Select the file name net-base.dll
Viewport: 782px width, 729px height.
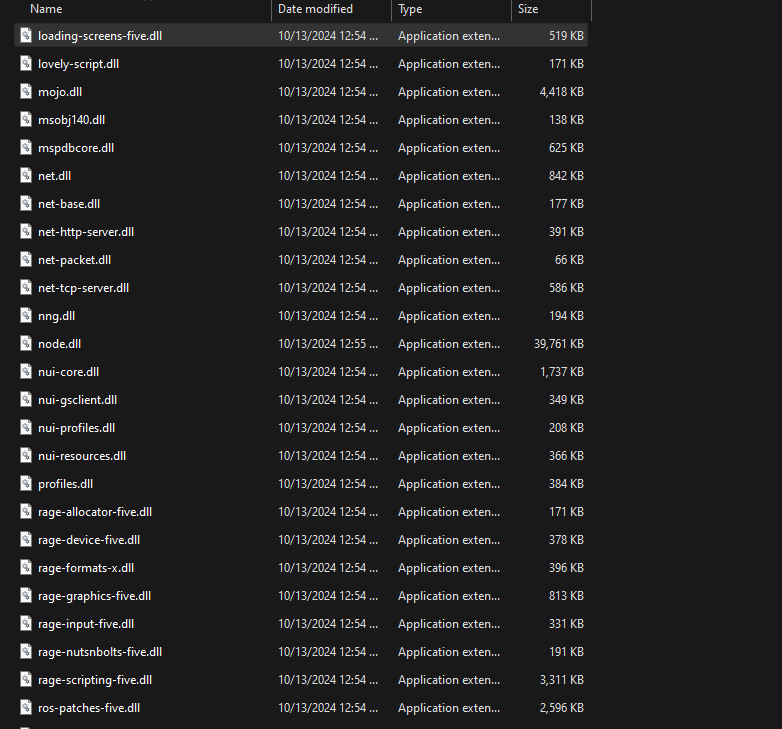coord(69,203)
